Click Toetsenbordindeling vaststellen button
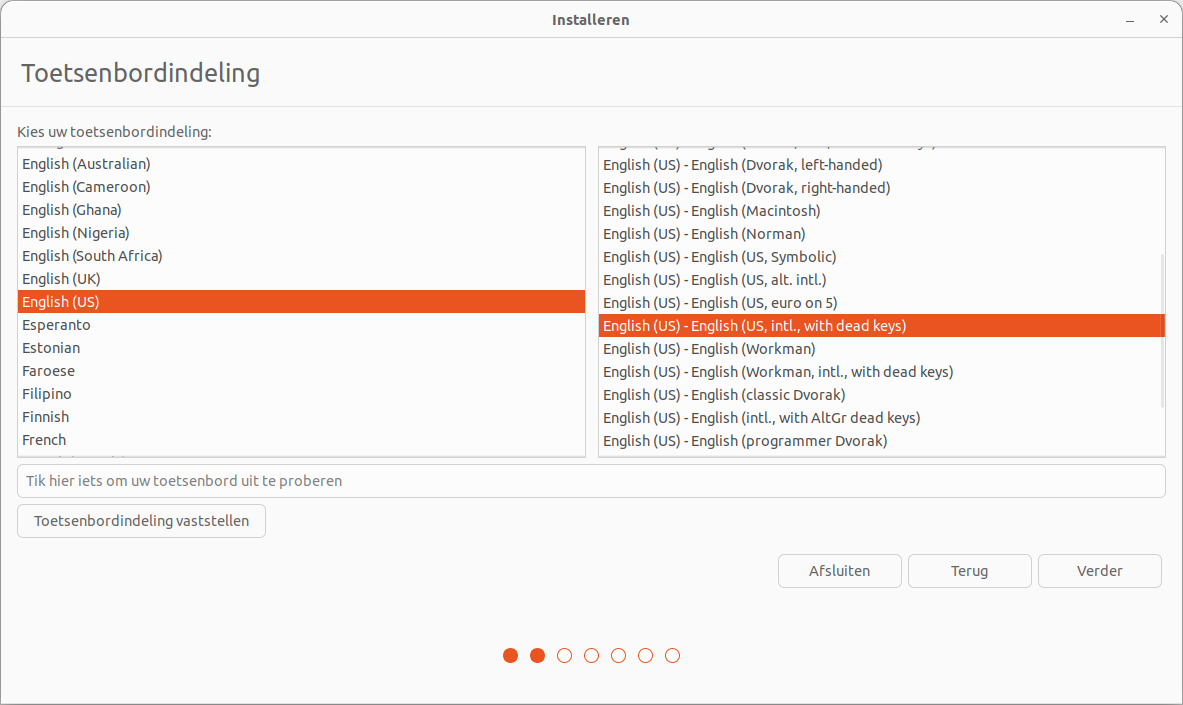 tap(141, 521)
